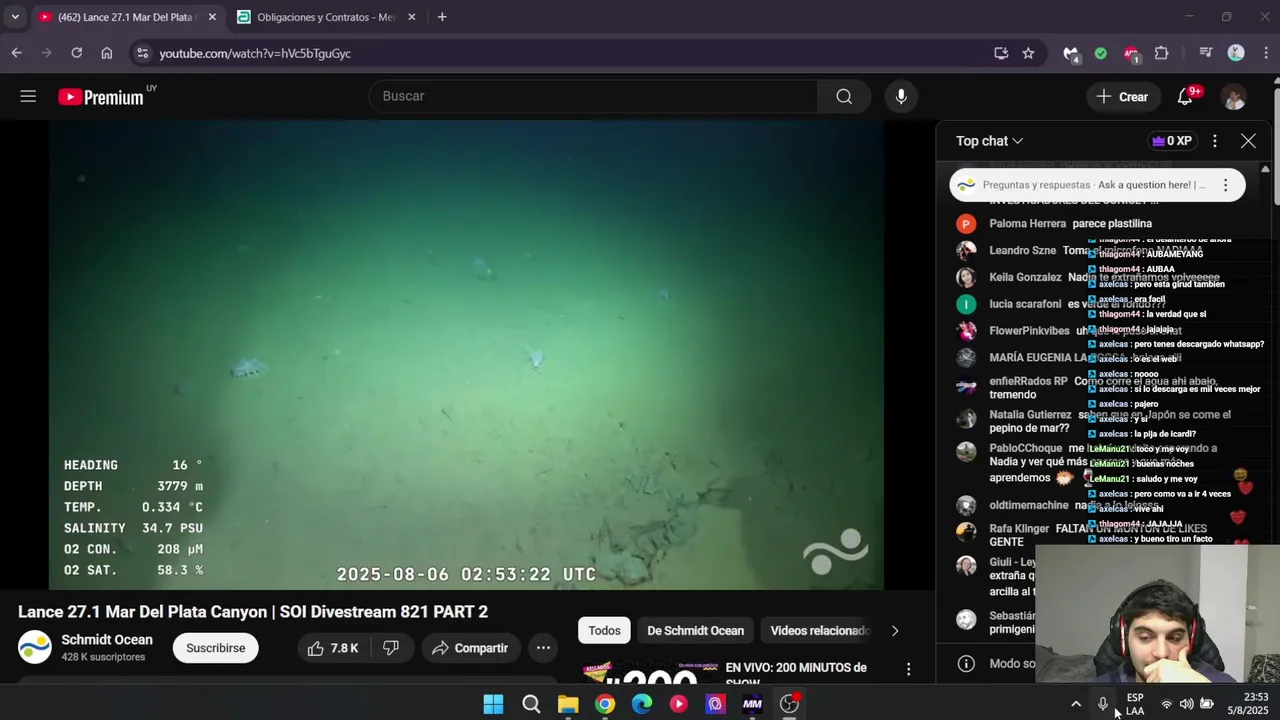1280x720 pixels.
Task: Start voice search with microphone icon
Action: click(901, 96)
